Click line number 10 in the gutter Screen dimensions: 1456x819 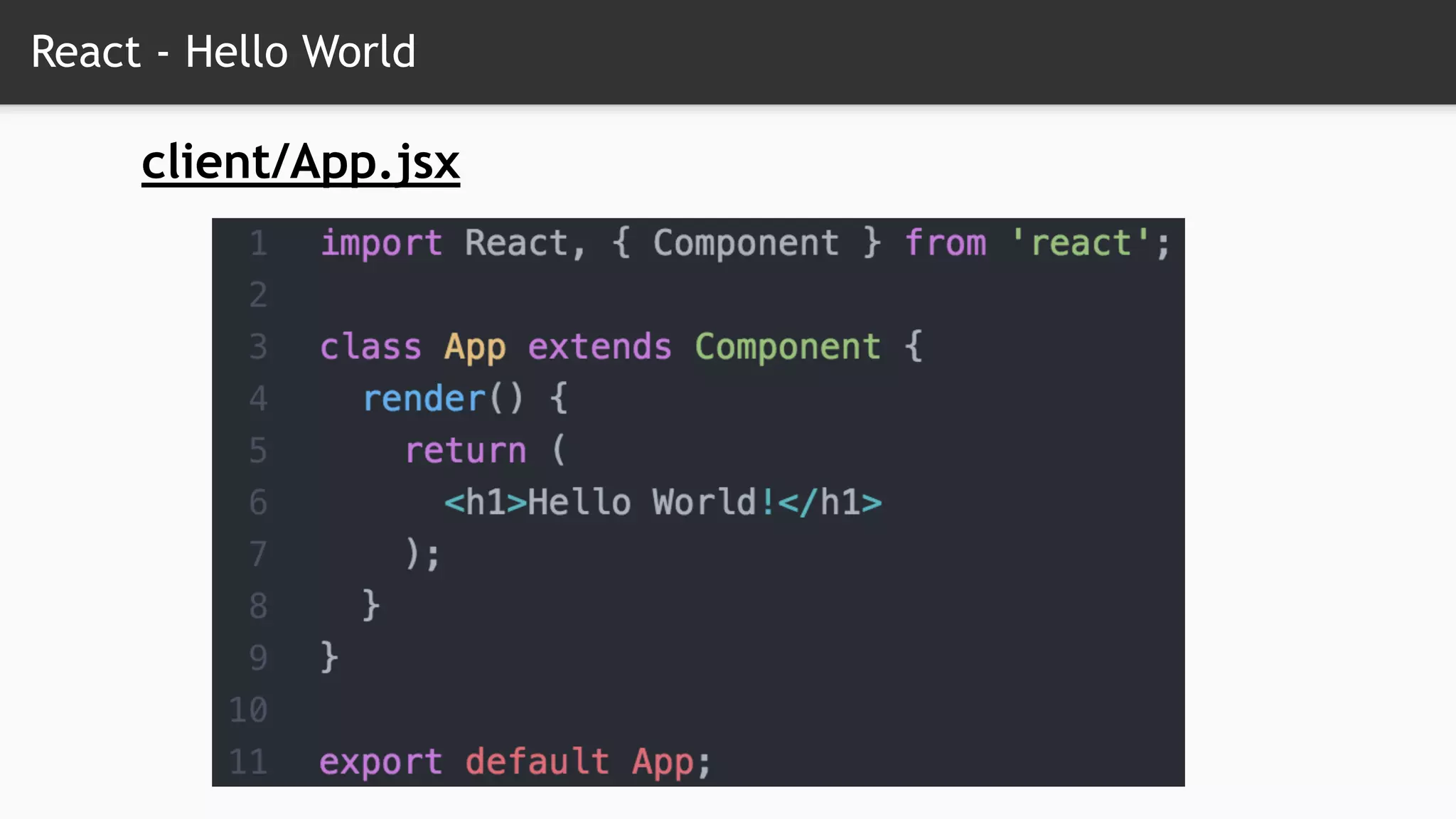[x=248, y=710]
